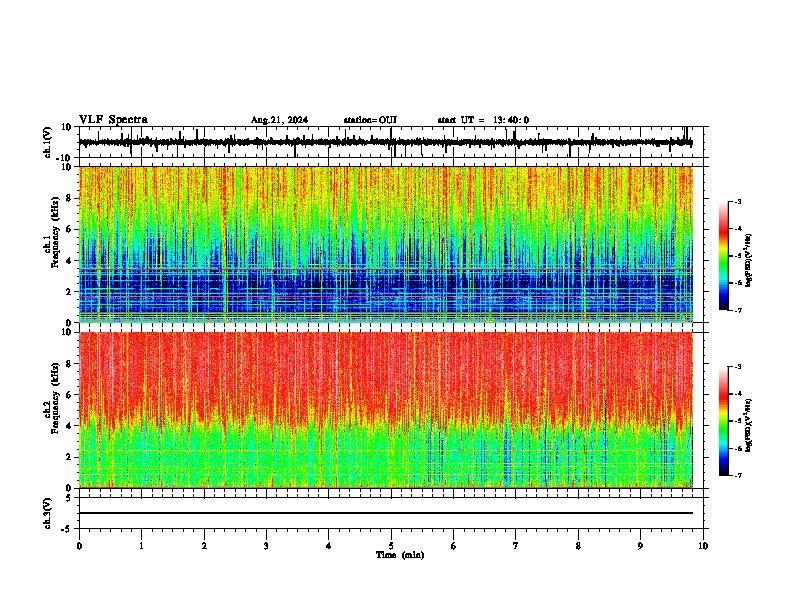
Task: Click the "2" kHz tick on ch.2 frequency axis
Action: 69,457
